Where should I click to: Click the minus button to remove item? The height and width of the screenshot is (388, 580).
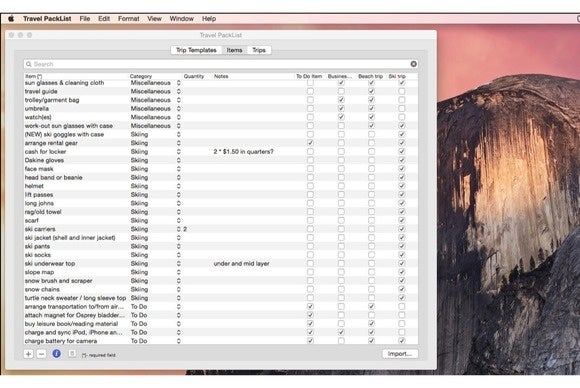click(x=41, y=354)
